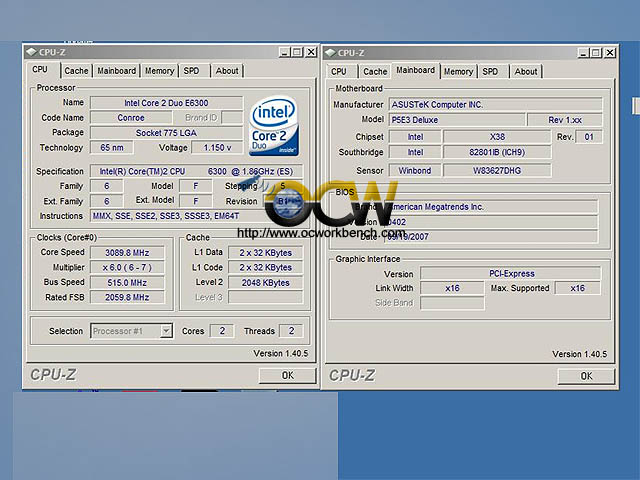The image size is (640, 480).
Task: Click the greyed Brand ID field
Action: [232, 118]
